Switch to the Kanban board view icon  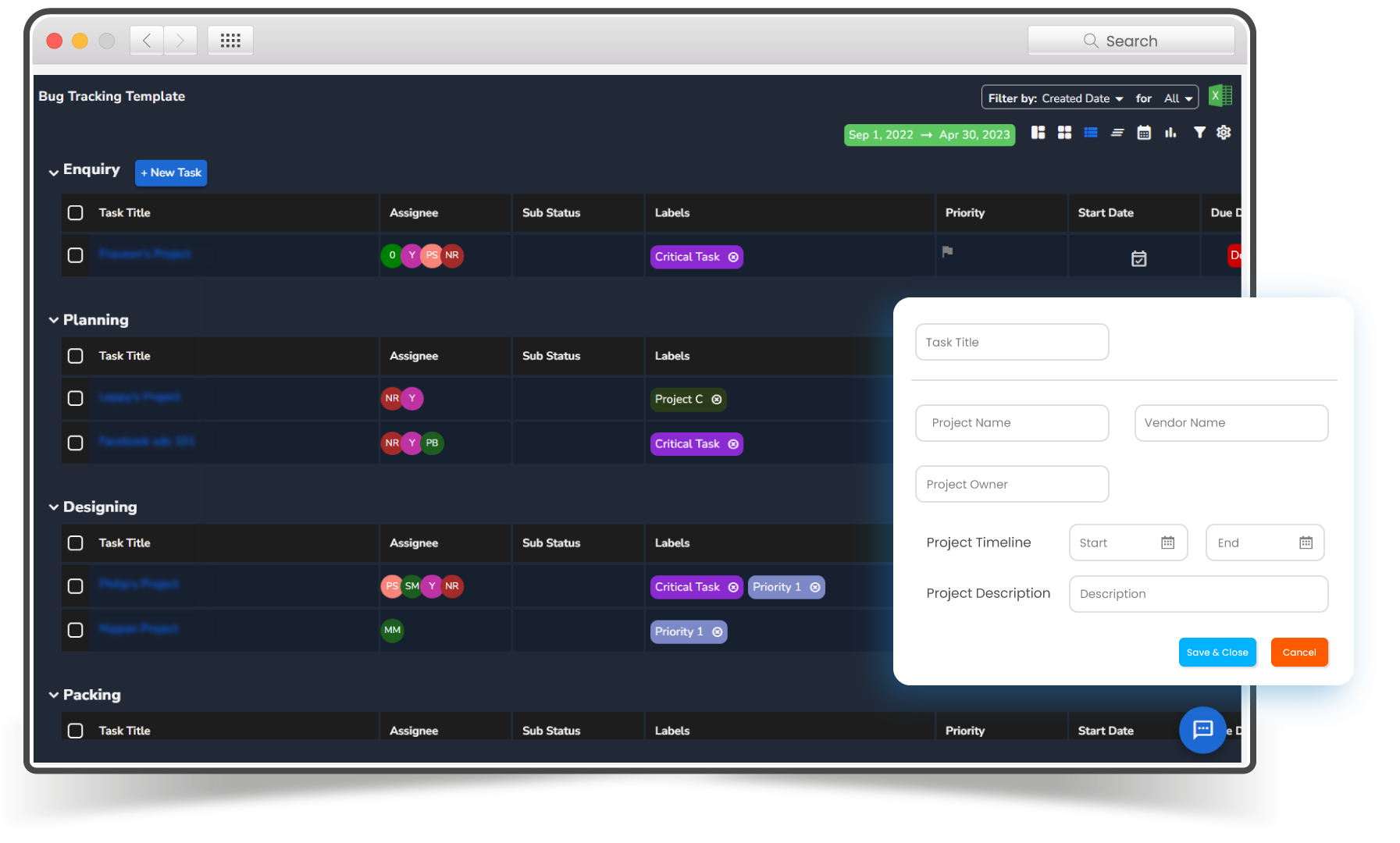coord(1038,133)
